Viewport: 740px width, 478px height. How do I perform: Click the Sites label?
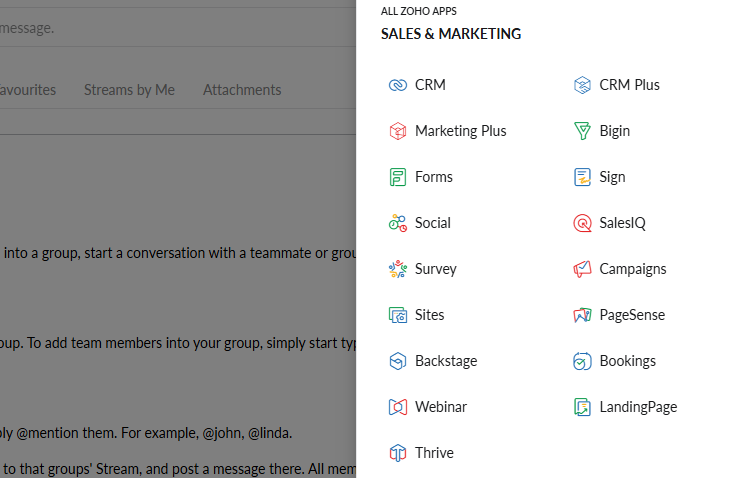(429, 315)
